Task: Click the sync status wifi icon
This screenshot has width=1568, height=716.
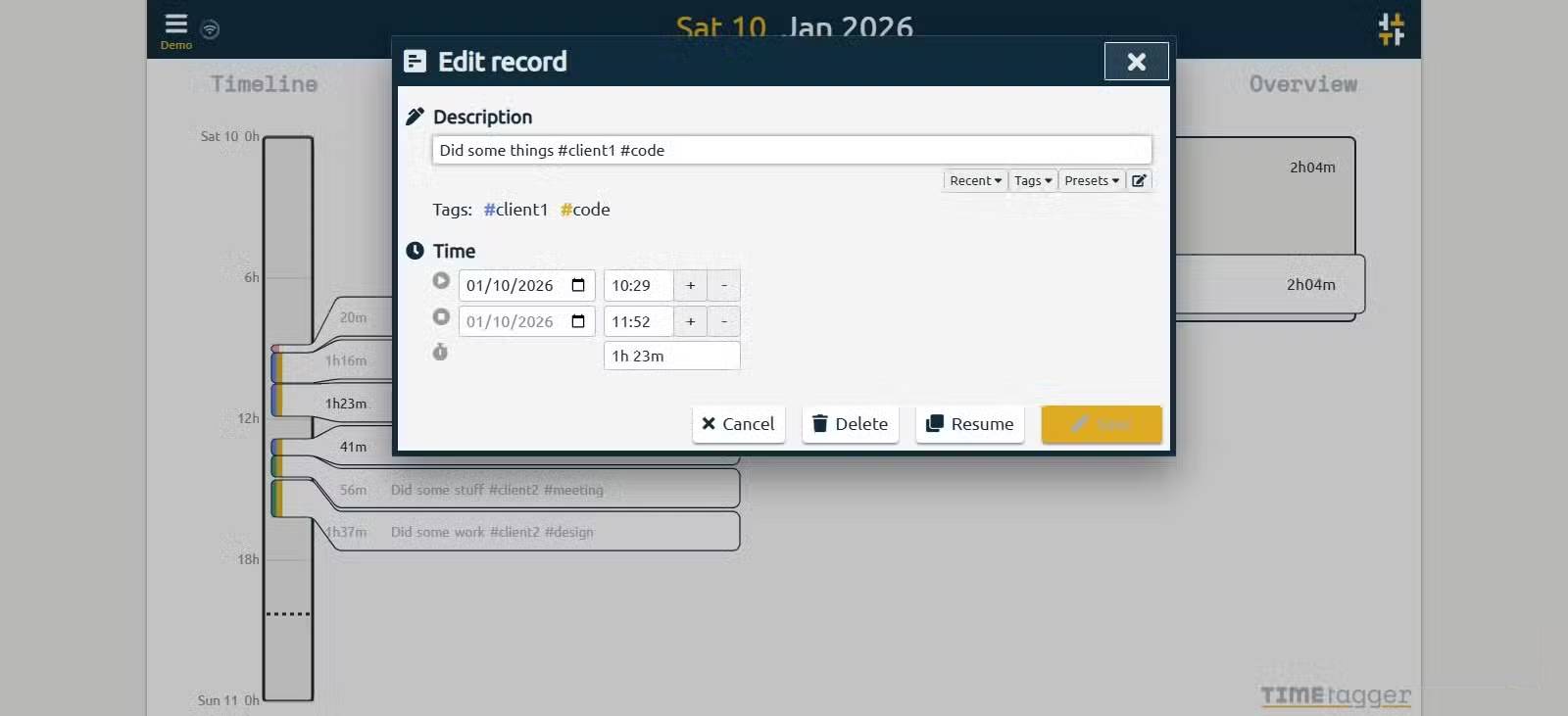Action: (210, 29)
